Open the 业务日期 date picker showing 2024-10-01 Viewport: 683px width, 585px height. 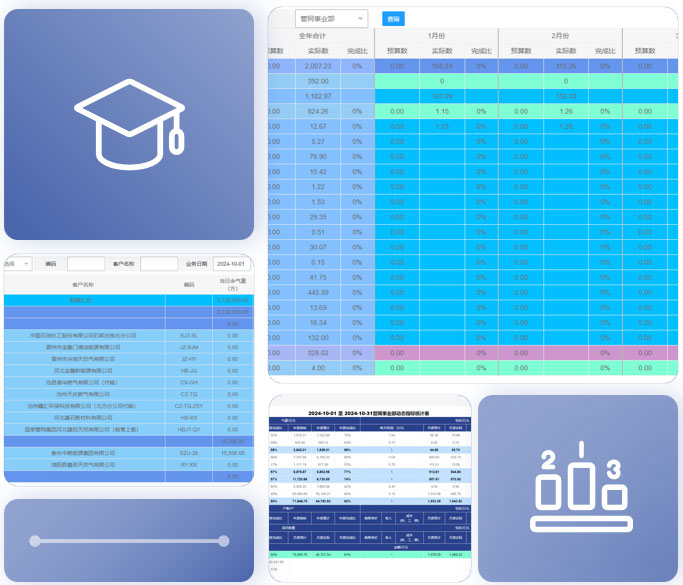click(x=234, y=264)
